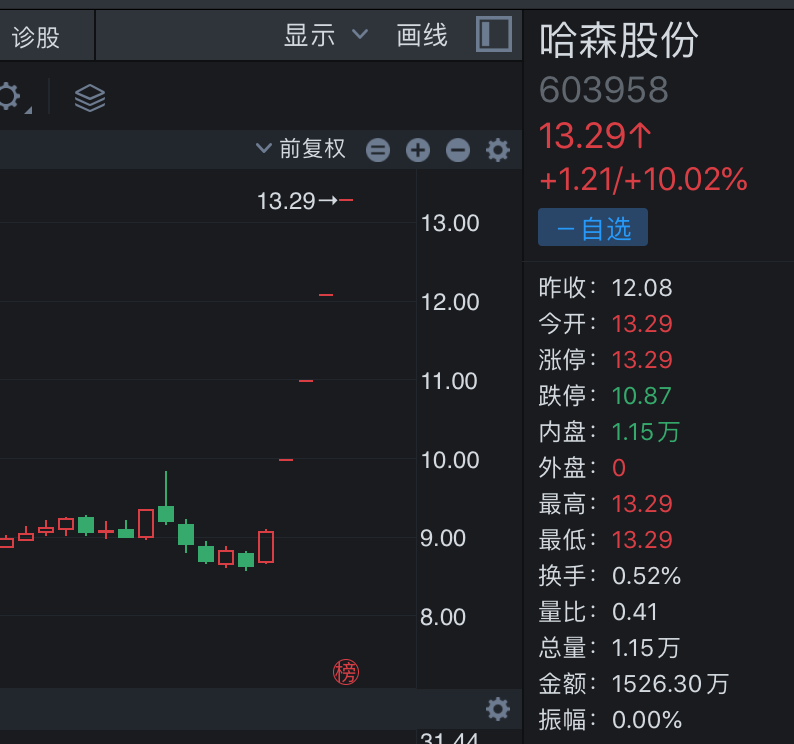Click the red 榜 badge on chart

345,672
